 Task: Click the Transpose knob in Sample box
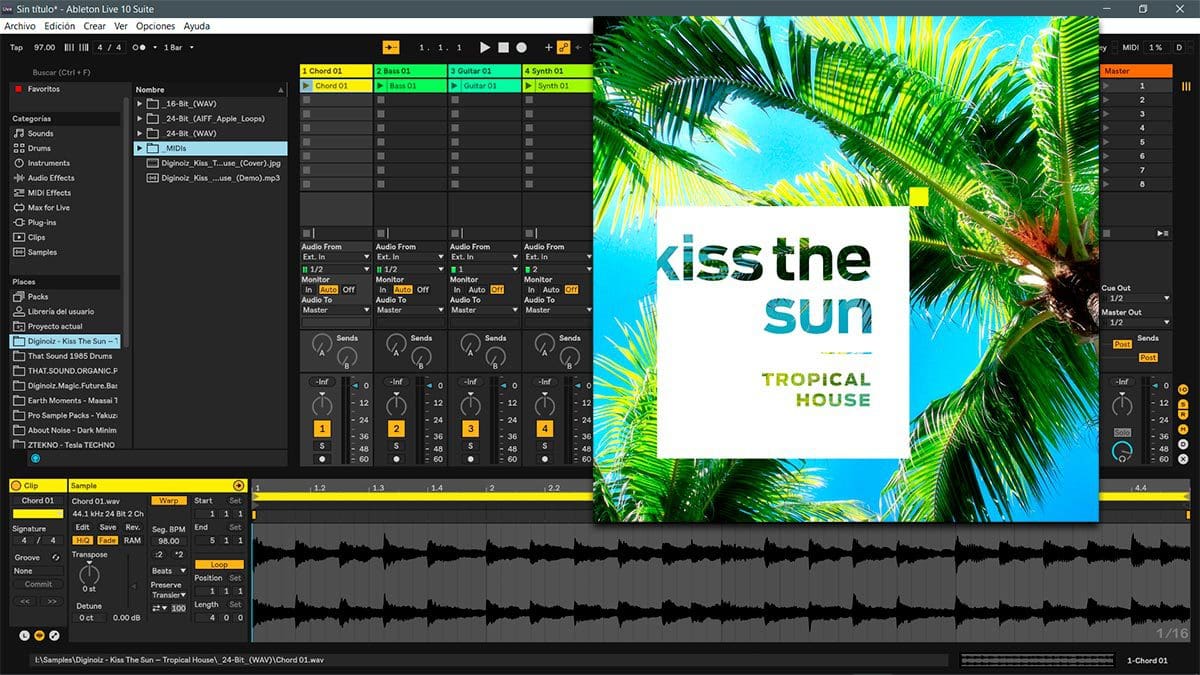[x=89, y=573]
